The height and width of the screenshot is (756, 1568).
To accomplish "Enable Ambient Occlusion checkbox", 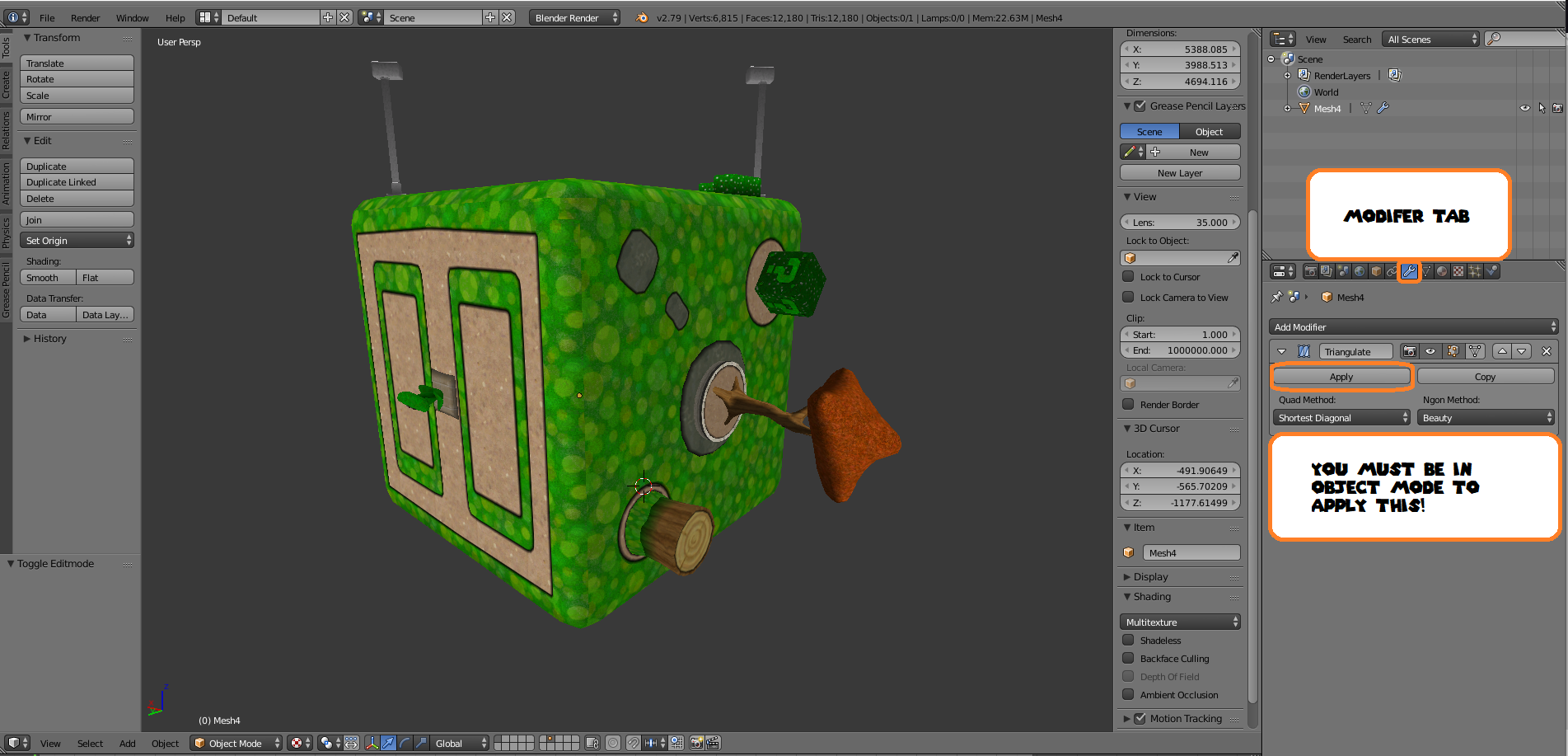I will pos(1128,694).
